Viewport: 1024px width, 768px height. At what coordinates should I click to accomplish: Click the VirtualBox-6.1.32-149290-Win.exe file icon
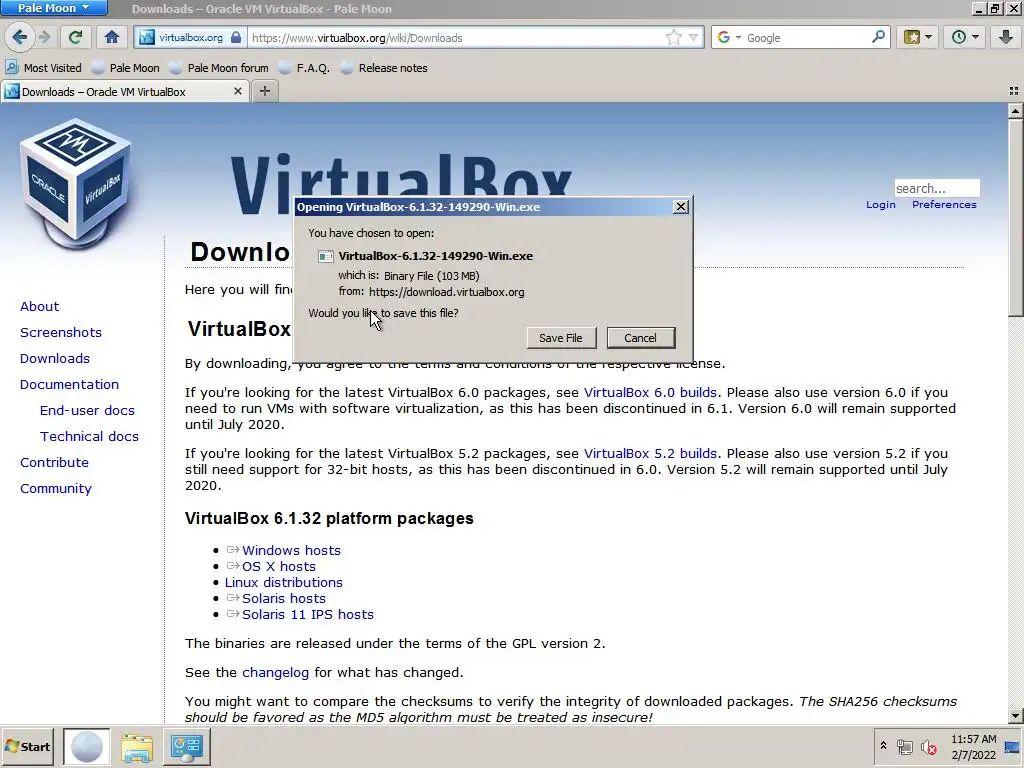[x=325, y=256]
